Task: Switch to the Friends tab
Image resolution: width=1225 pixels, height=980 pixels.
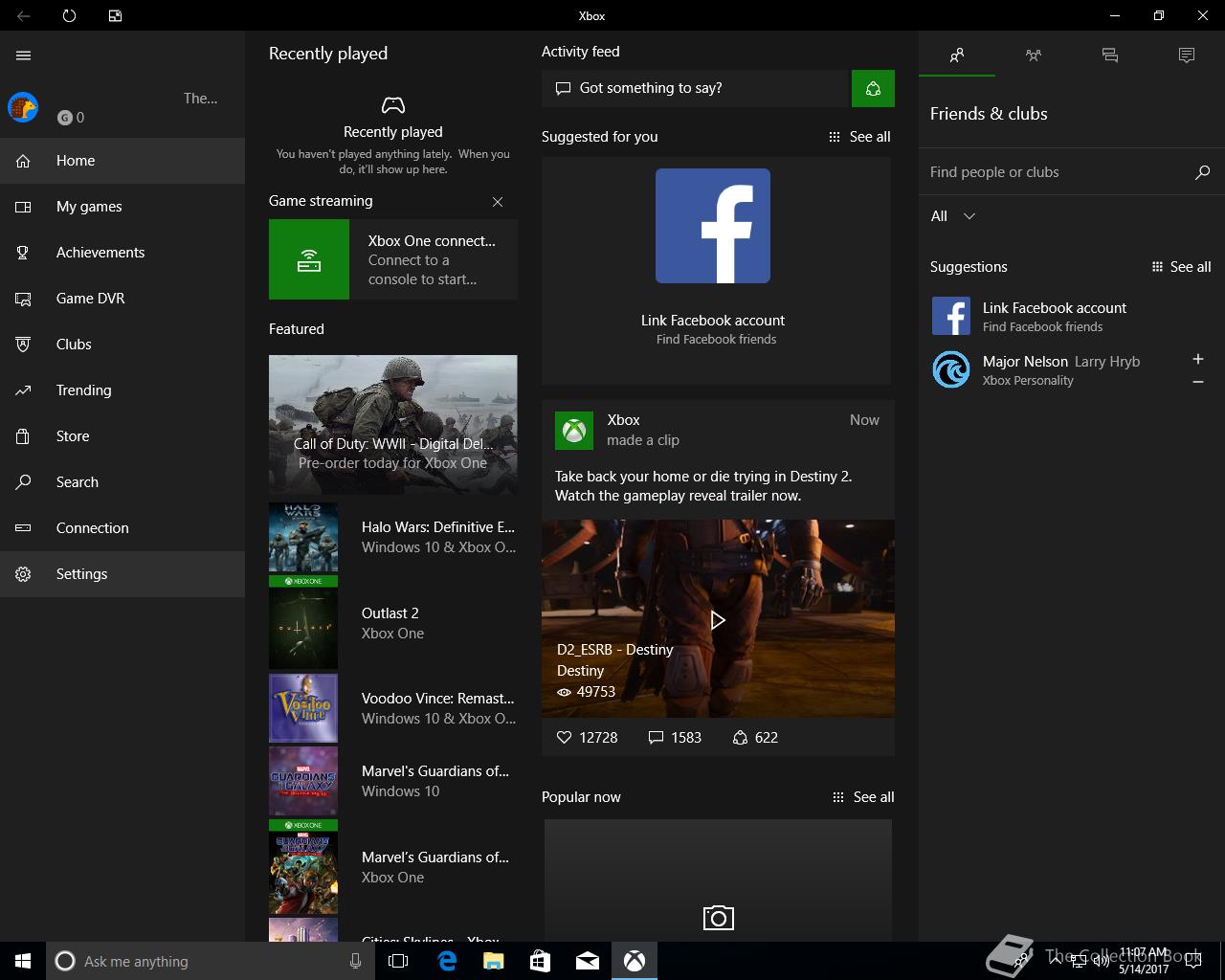Action: (x=957, y=56)
